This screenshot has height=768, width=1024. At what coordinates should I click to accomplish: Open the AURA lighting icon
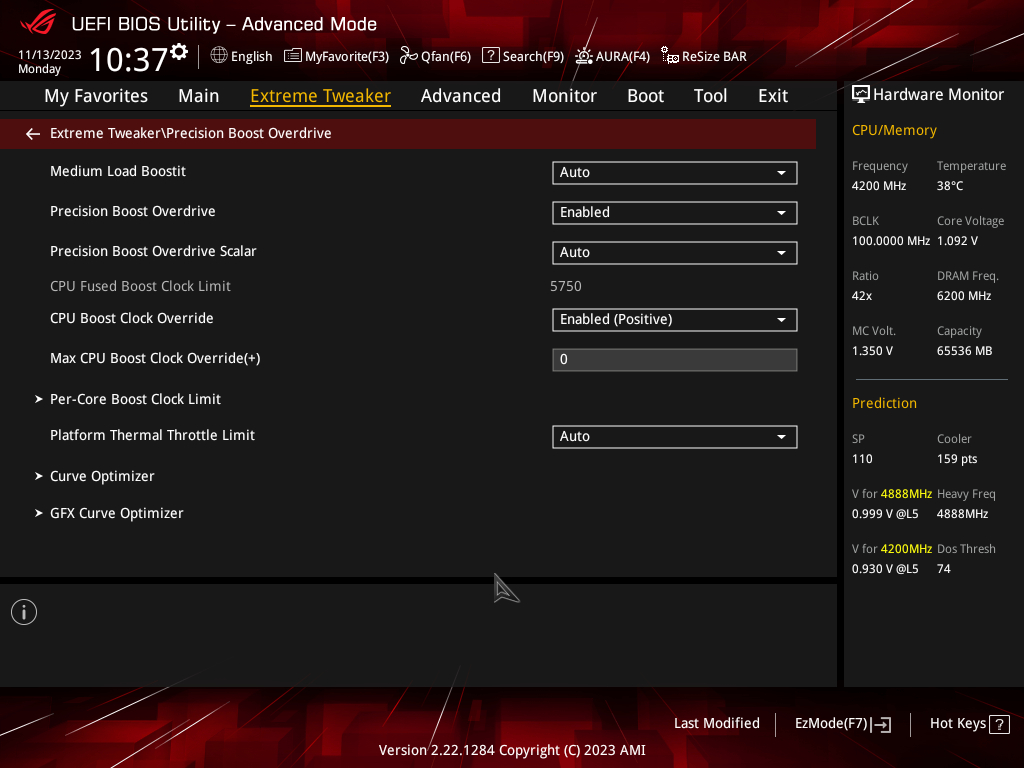(583, 56)
